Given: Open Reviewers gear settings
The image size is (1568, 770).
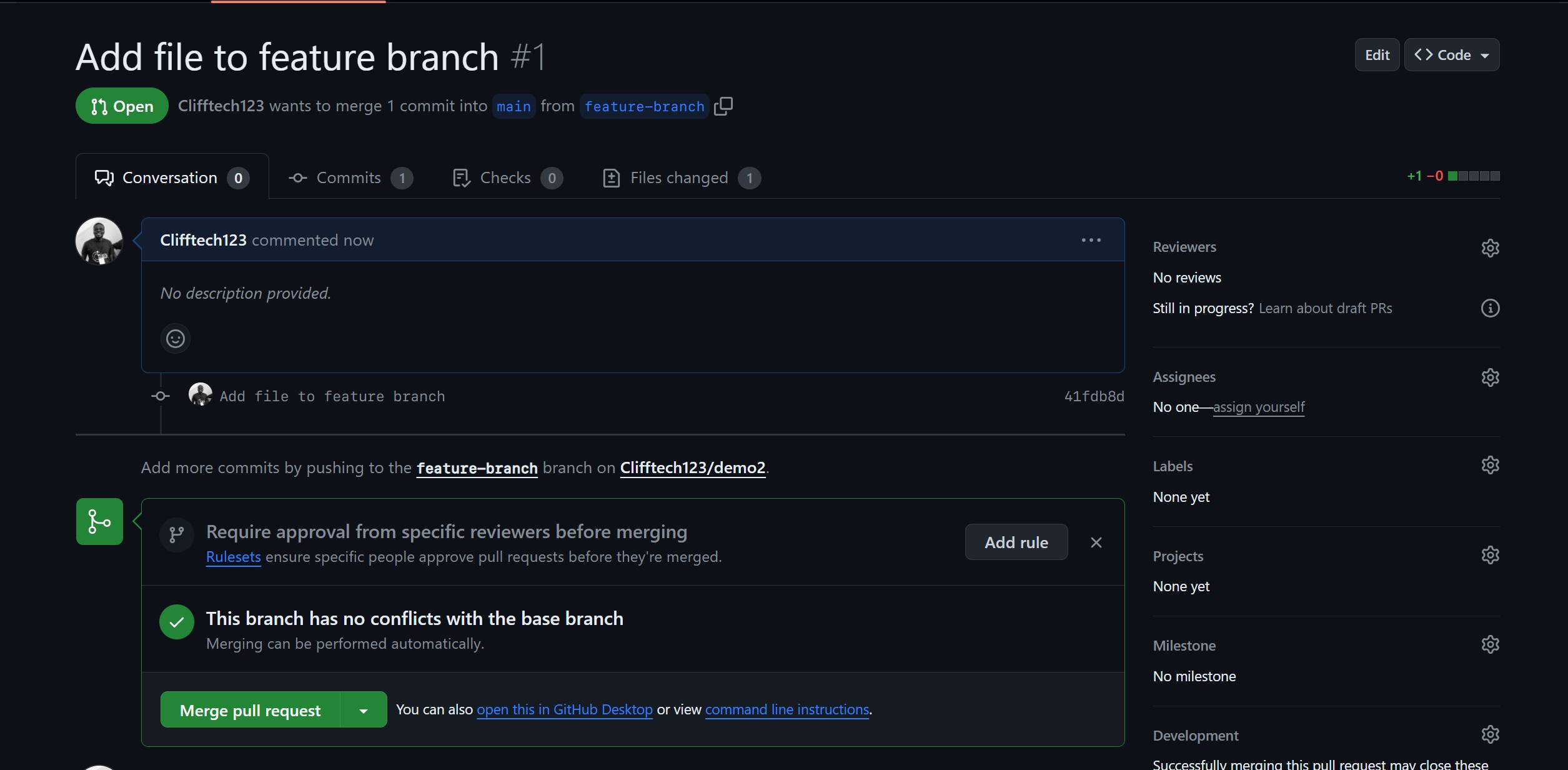Looking at the screenshot, I should (1490, 247).
